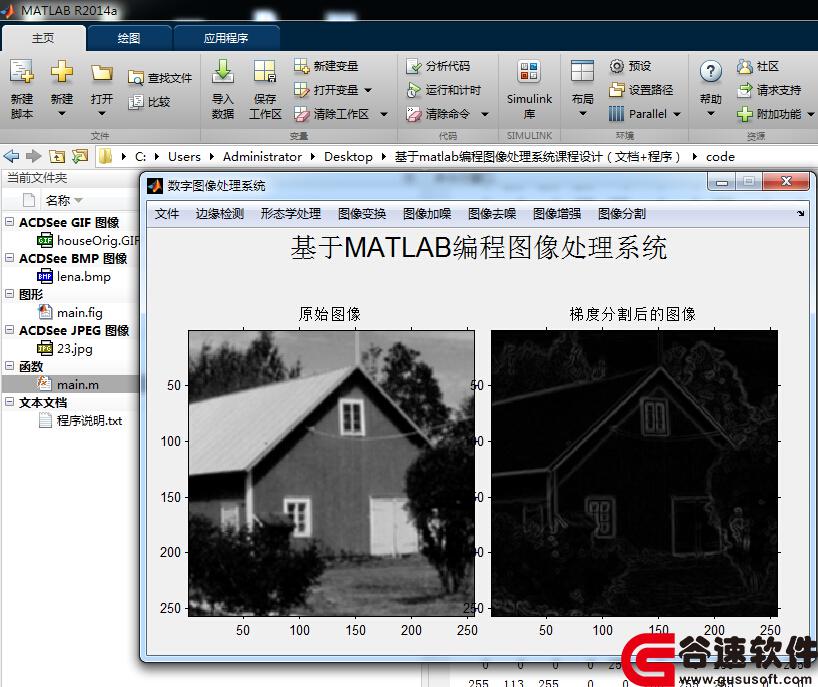Viewport: 818px width, 687px height.
Task: Click the forward arrow in address bar
Action: click(33, 156)
